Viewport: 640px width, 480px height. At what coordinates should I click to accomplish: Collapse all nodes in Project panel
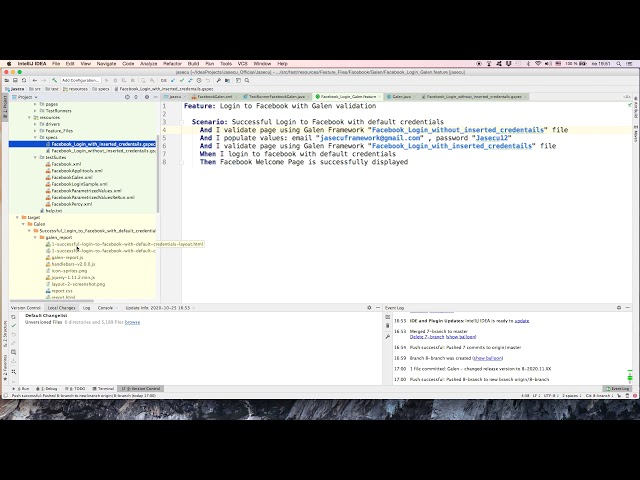pos(136,97)
